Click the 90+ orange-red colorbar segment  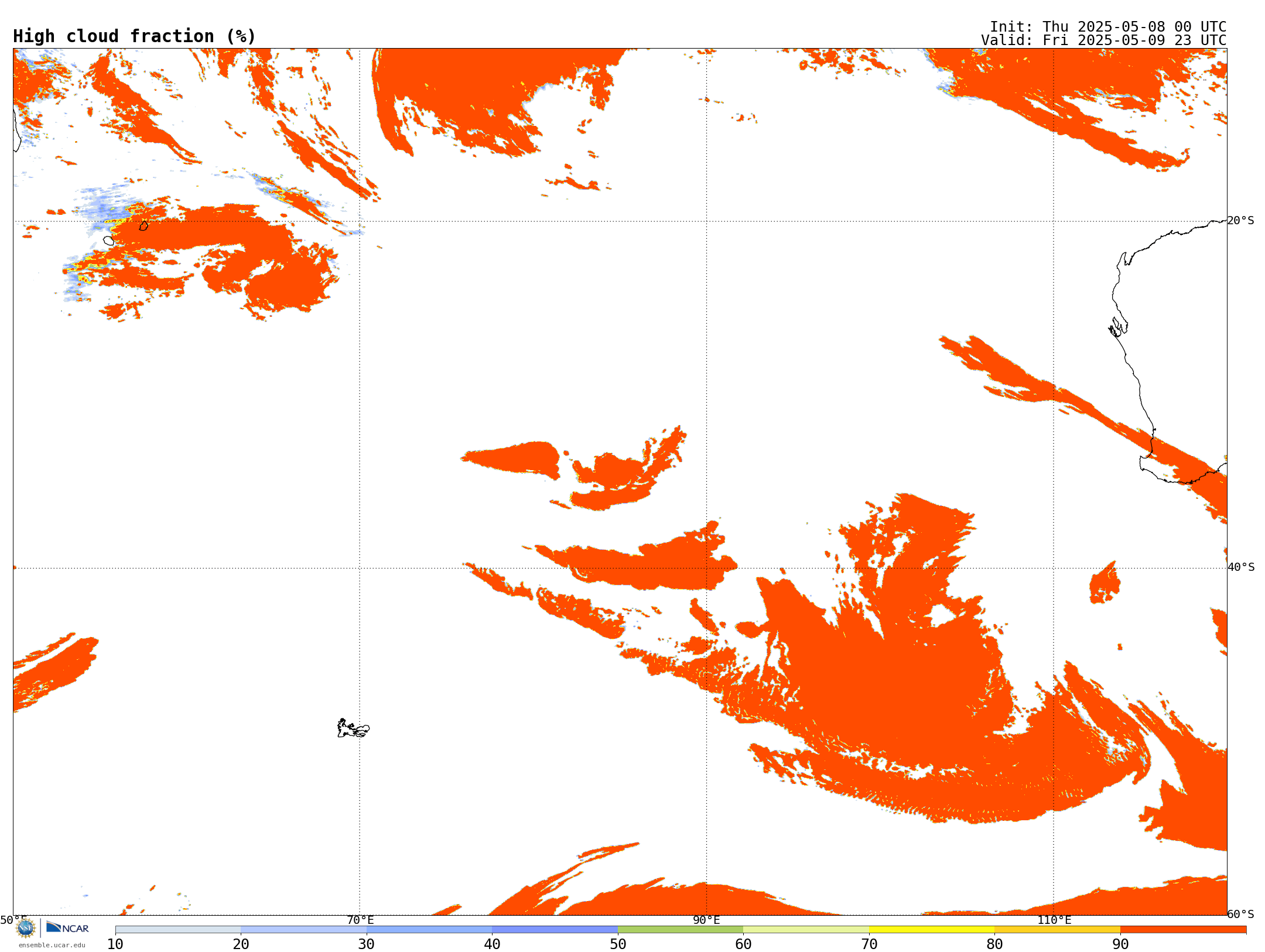point(1183,930)
